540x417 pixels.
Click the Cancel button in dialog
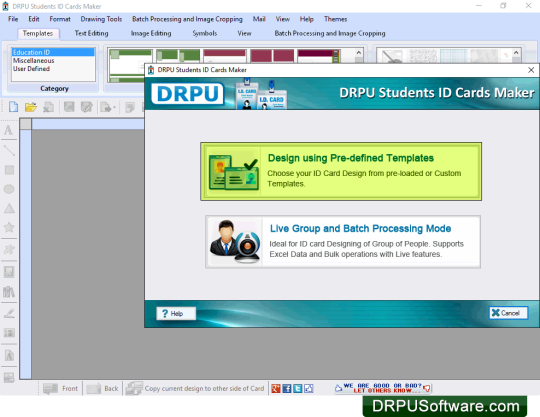[x=508, y=313]
